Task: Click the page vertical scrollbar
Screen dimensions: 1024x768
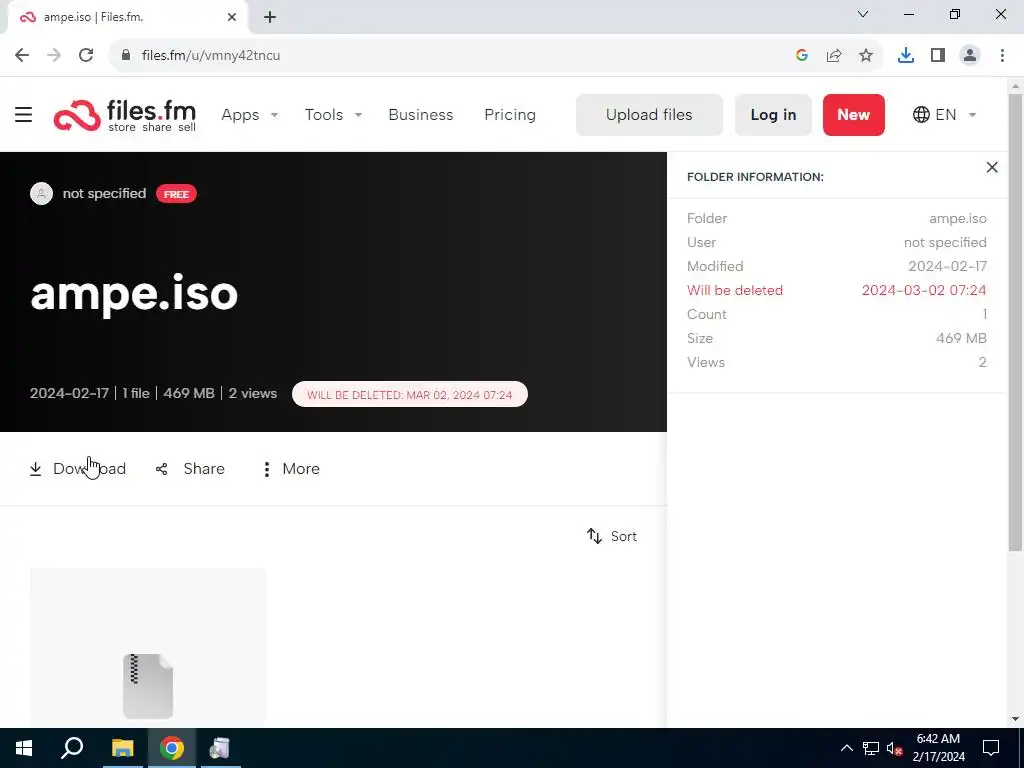Action: (x=1016, y=321)
